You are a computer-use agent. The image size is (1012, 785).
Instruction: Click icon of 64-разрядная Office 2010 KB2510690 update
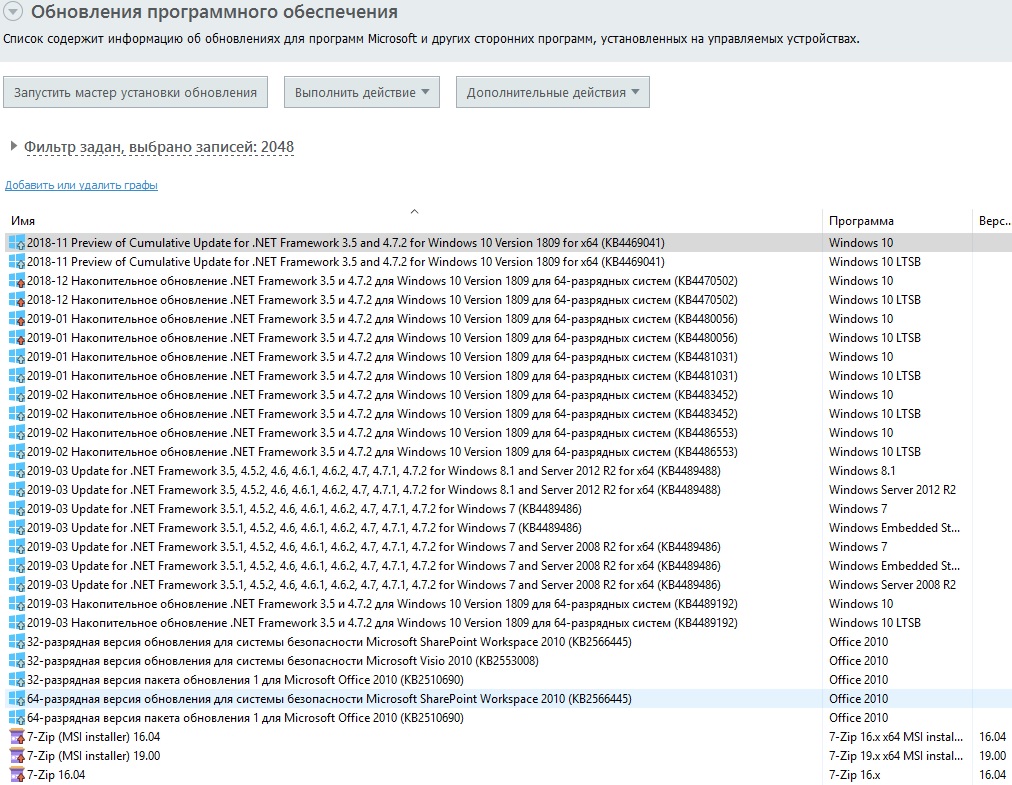pyautogui.click(x=17, y=718)
